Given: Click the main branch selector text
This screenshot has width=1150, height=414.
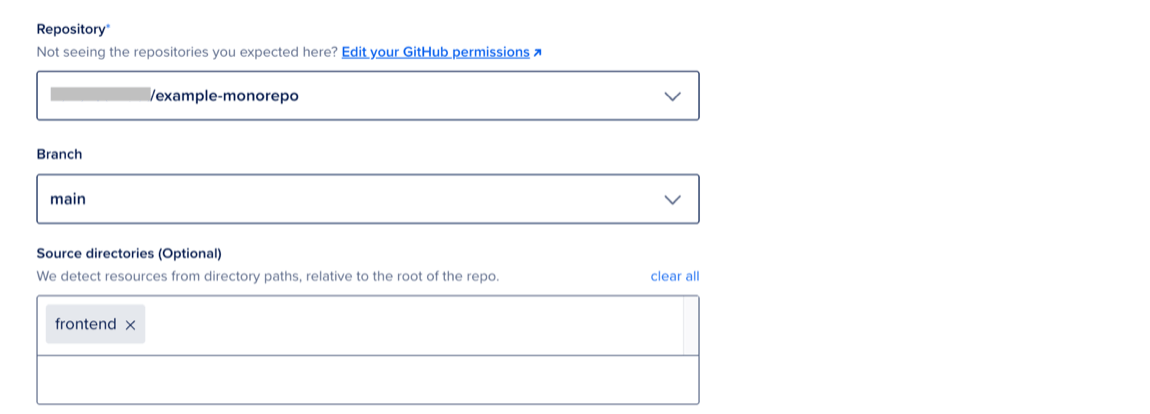Looking at the screenshot, I should [68, 199].
